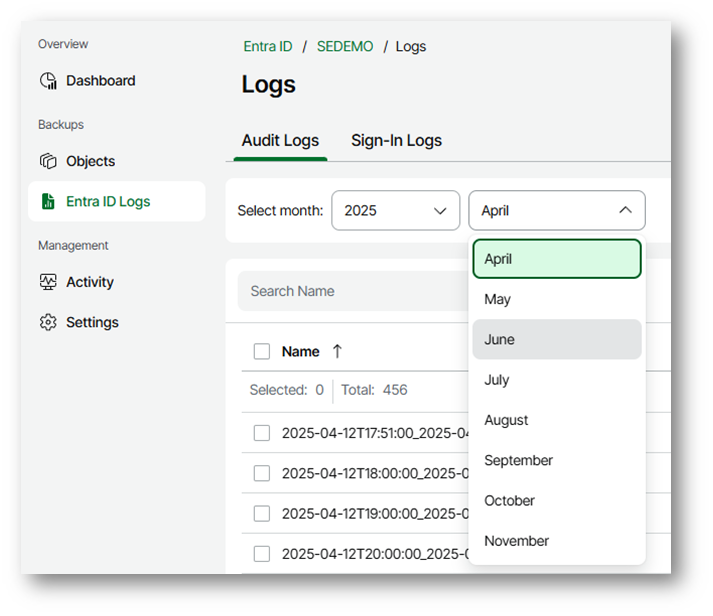The image size is (713, 616).
Task: Select the 2025-04-12T19:00:00 log checkbox
Action: [262, 513]
